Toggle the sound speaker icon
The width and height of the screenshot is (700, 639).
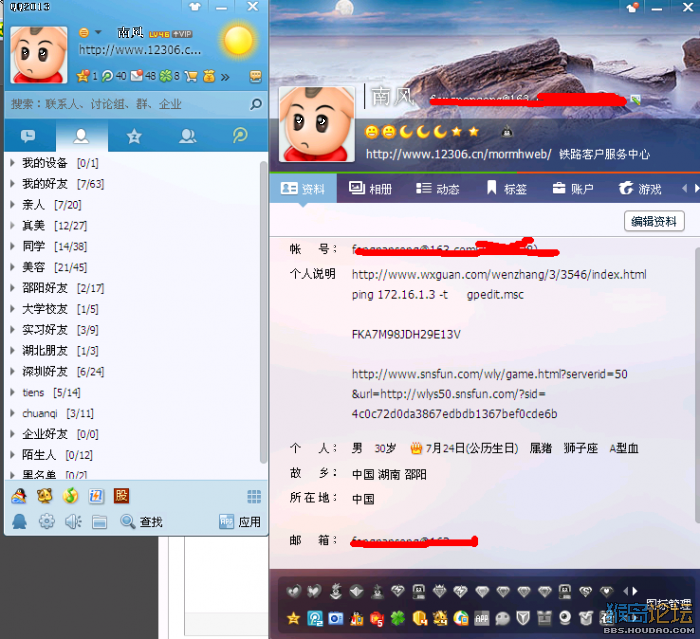[x=73, y=522]
